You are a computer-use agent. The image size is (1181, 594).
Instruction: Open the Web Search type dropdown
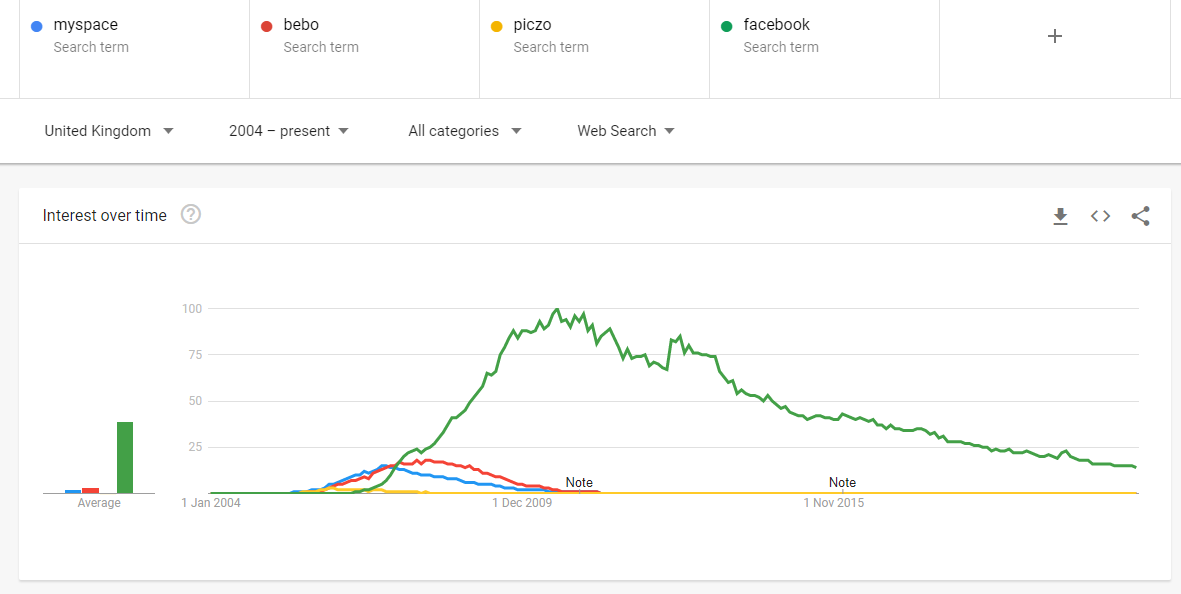click(626, 131)
